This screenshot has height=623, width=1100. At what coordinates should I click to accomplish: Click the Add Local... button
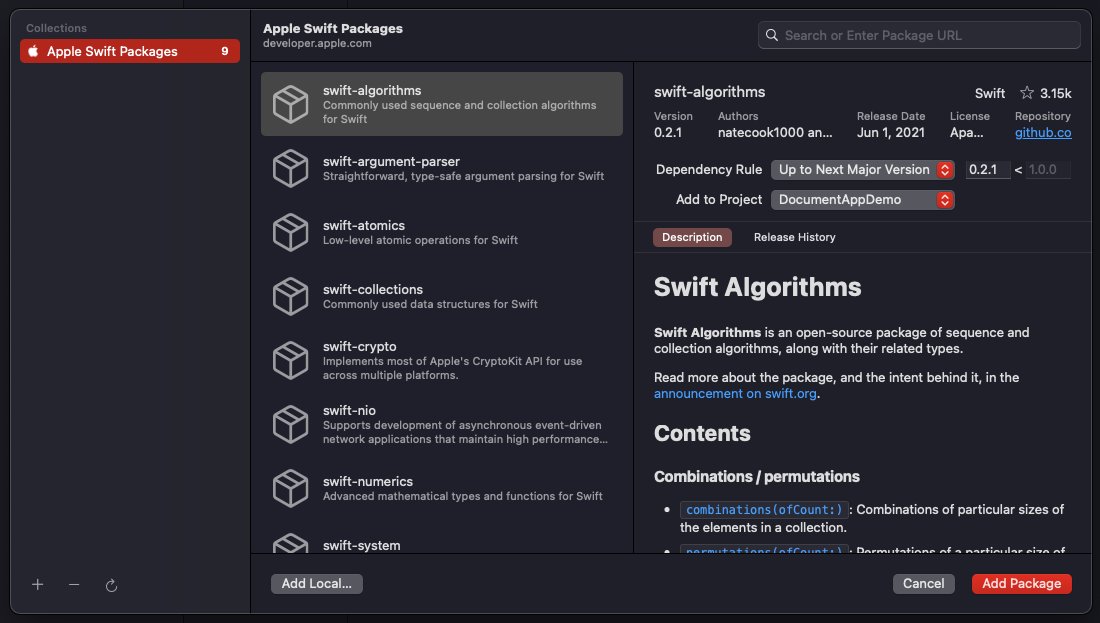316,584
